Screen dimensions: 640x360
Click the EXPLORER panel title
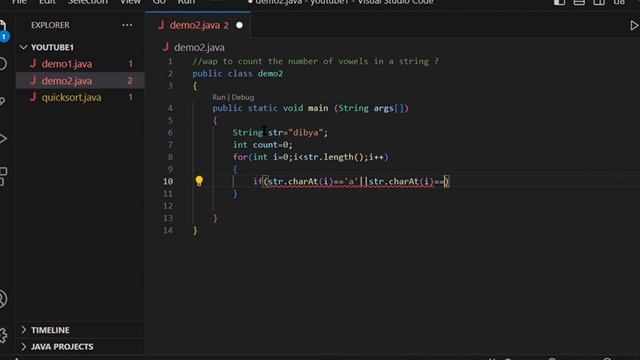[50, 25]
